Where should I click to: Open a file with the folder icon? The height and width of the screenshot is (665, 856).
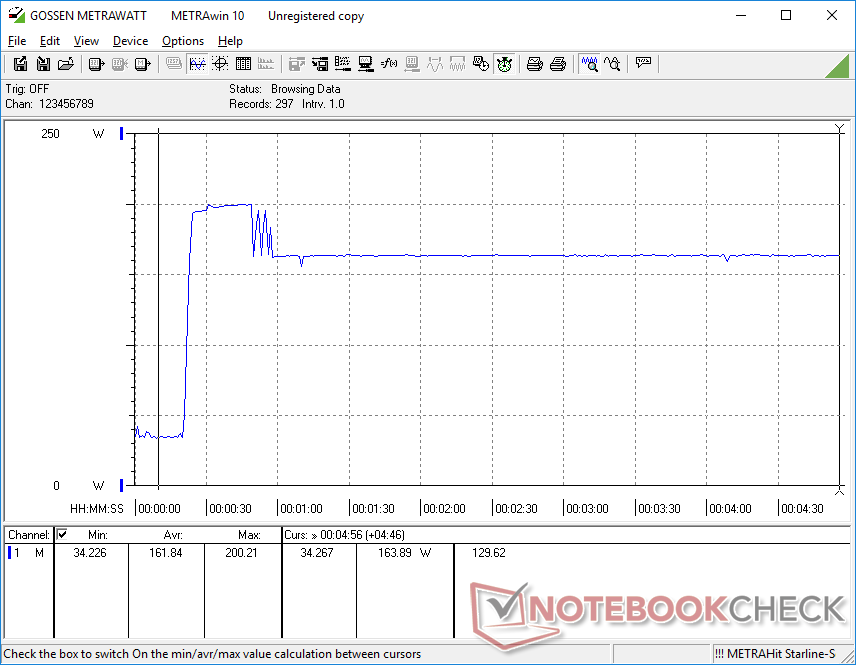click(x=66, y=64)
